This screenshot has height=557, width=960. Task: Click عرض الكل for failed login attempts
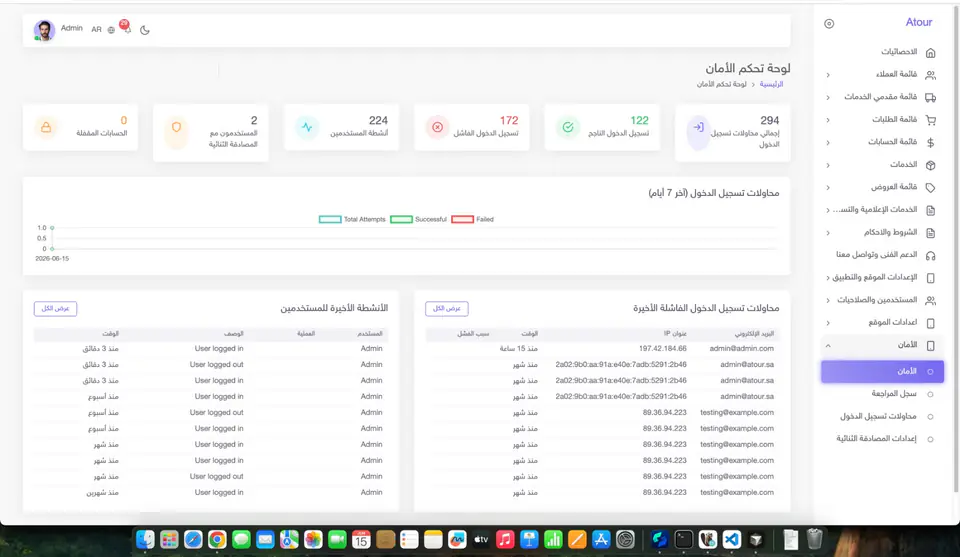point(447,308)
